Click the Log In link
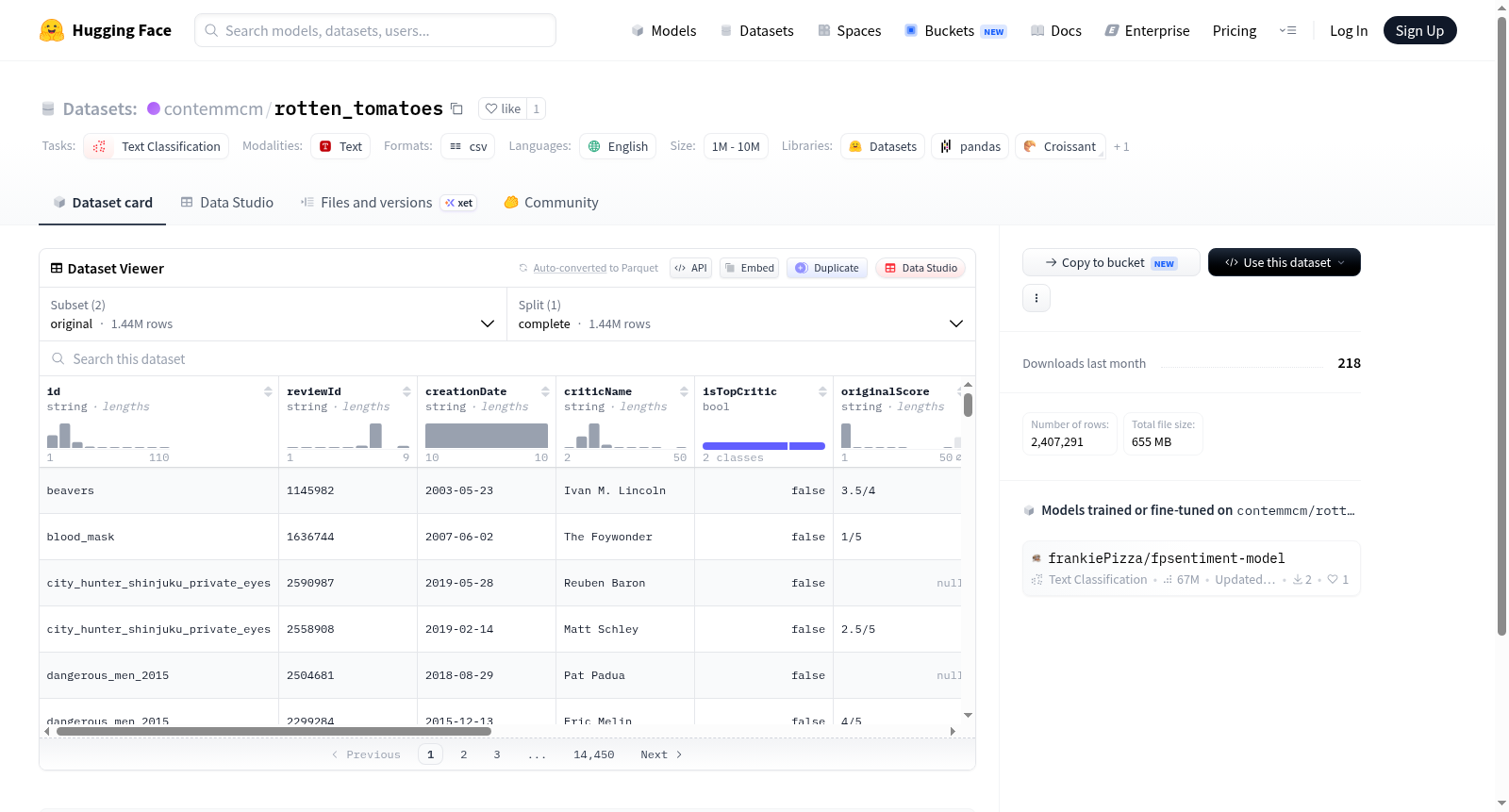Image resolution: width=1509 pixels, height=812 pixels. click(x=1349, y=31)
